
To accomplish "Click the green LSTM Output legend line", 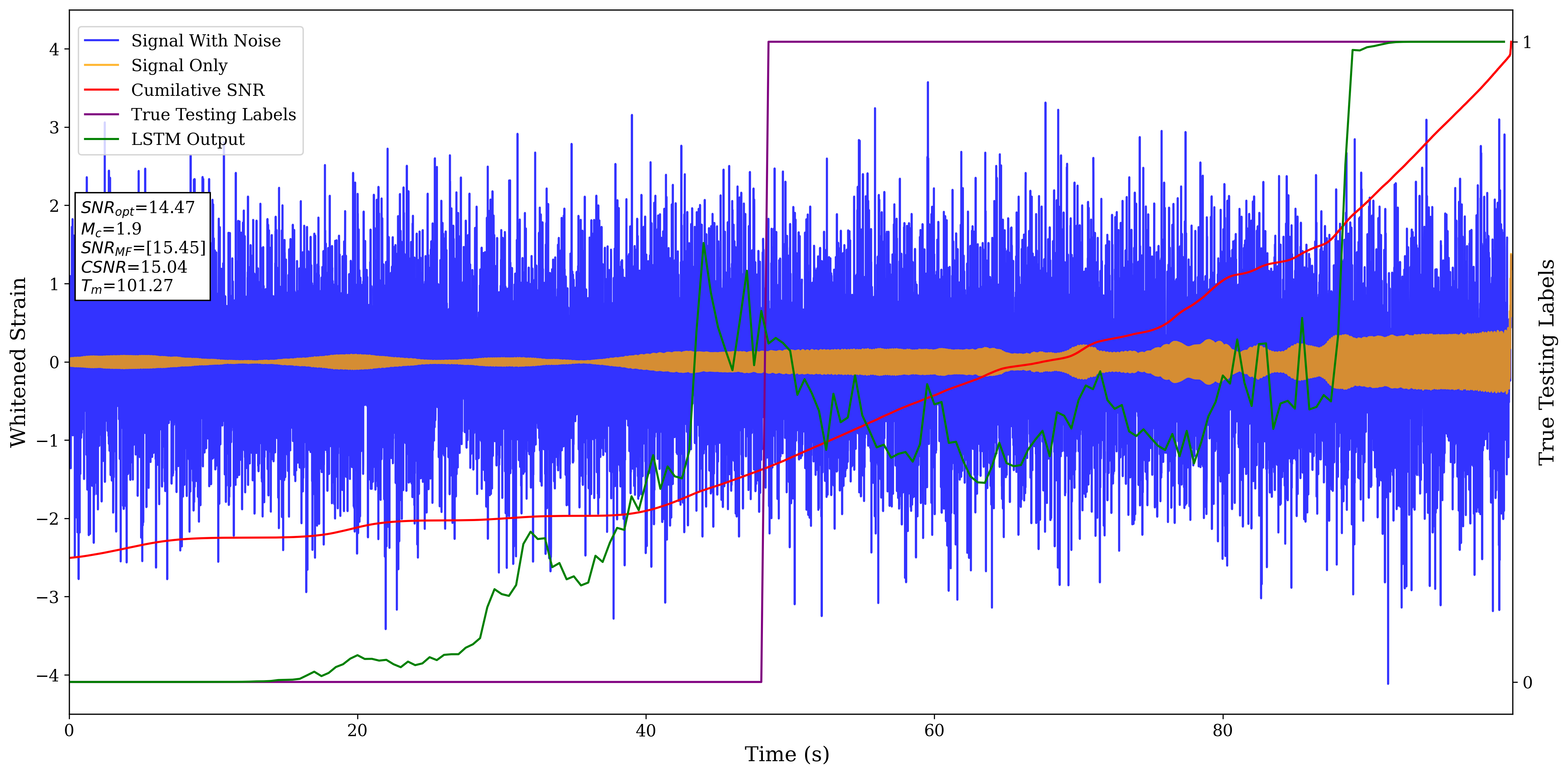I will [x=101, y=139].
